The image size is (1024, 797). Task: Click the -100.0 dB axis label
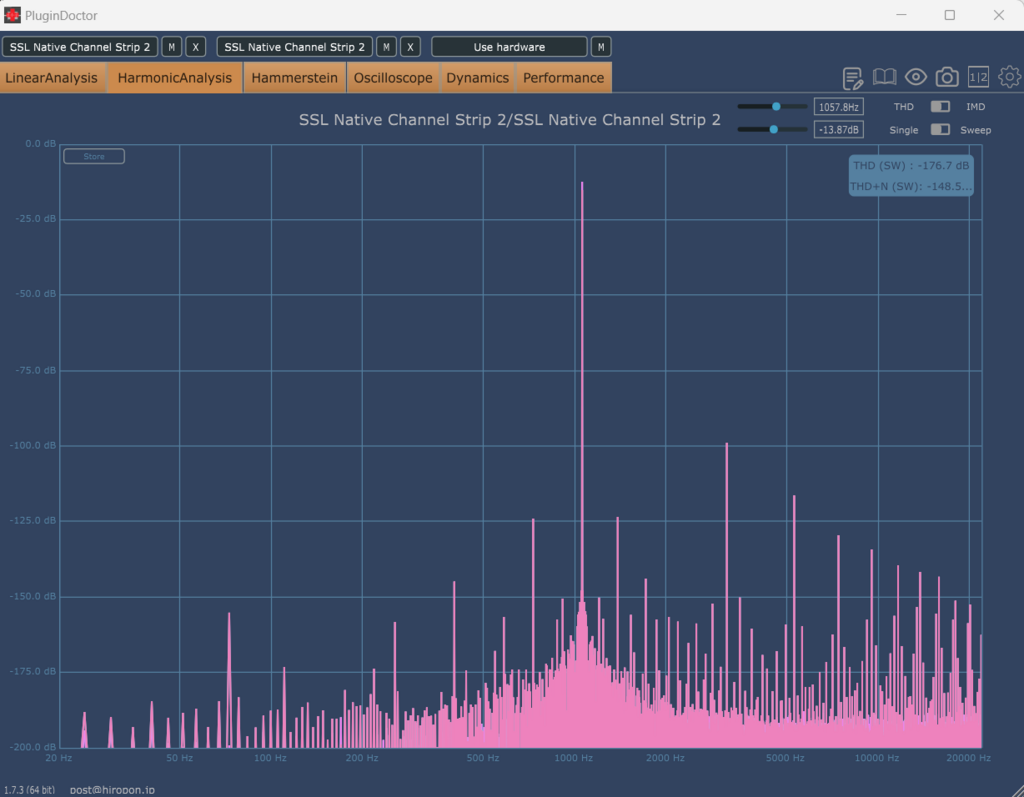point(33,446)
